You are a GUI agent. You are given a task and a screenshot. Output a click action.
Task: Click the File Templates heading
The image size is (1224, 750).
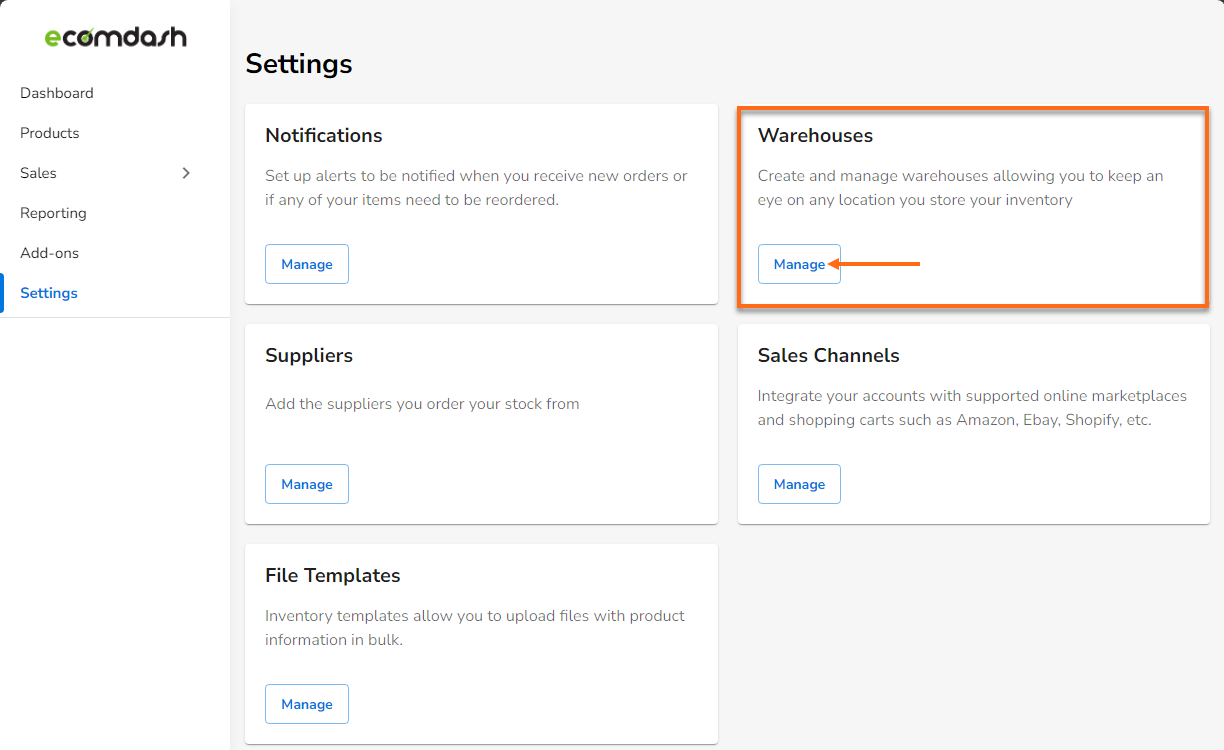pos(332,575)
